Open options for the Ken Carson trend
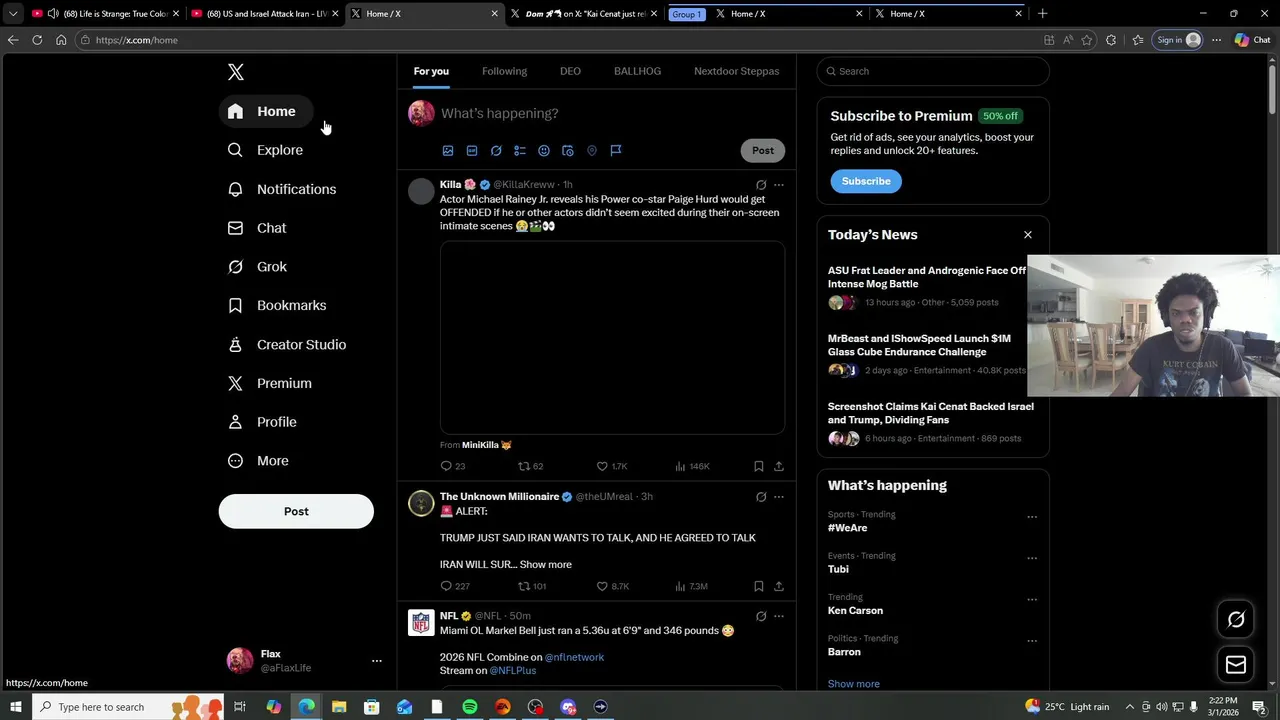 1032,599
